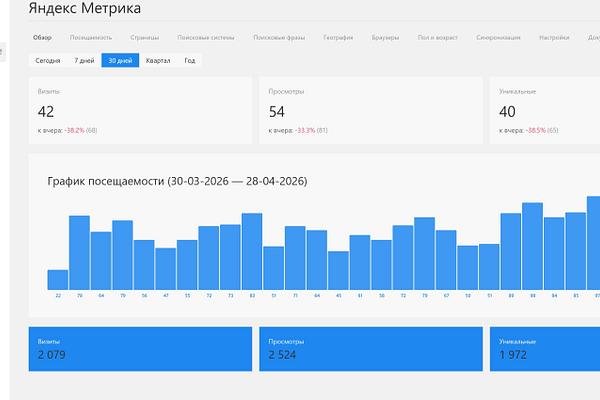Screen dimensions: 600x400
Task: Open the Страницы tab
Action: point(145,38)
